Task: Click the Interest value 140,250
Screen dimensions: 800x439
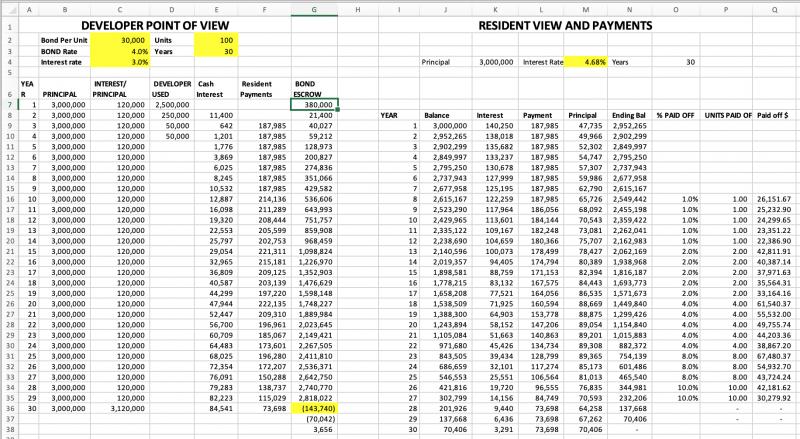Action: [x=499, y=126]
